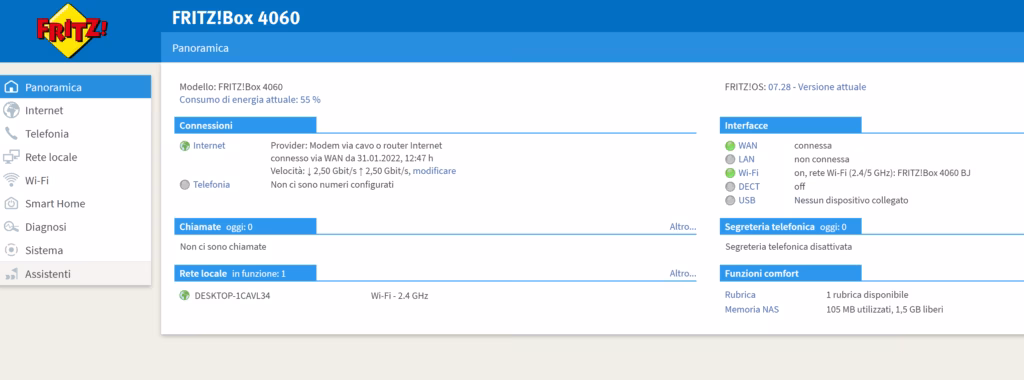
Task: Click "Segreteria telefonica disattivata" text
Action: tap(788, 247)
